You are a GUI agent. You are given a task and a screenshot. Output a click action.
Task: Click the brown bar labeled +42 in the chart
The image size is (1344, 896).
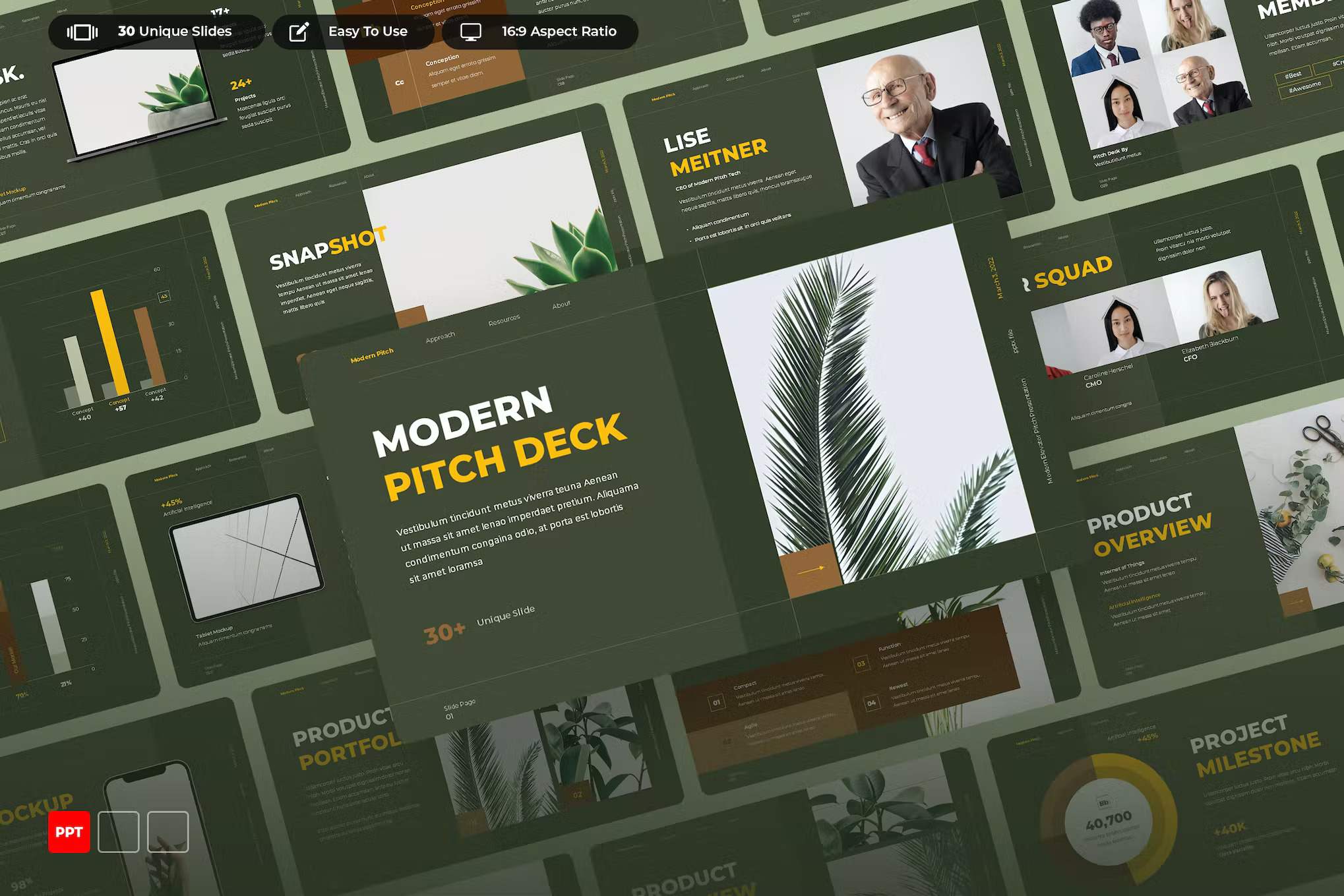[x=150, y=346]
